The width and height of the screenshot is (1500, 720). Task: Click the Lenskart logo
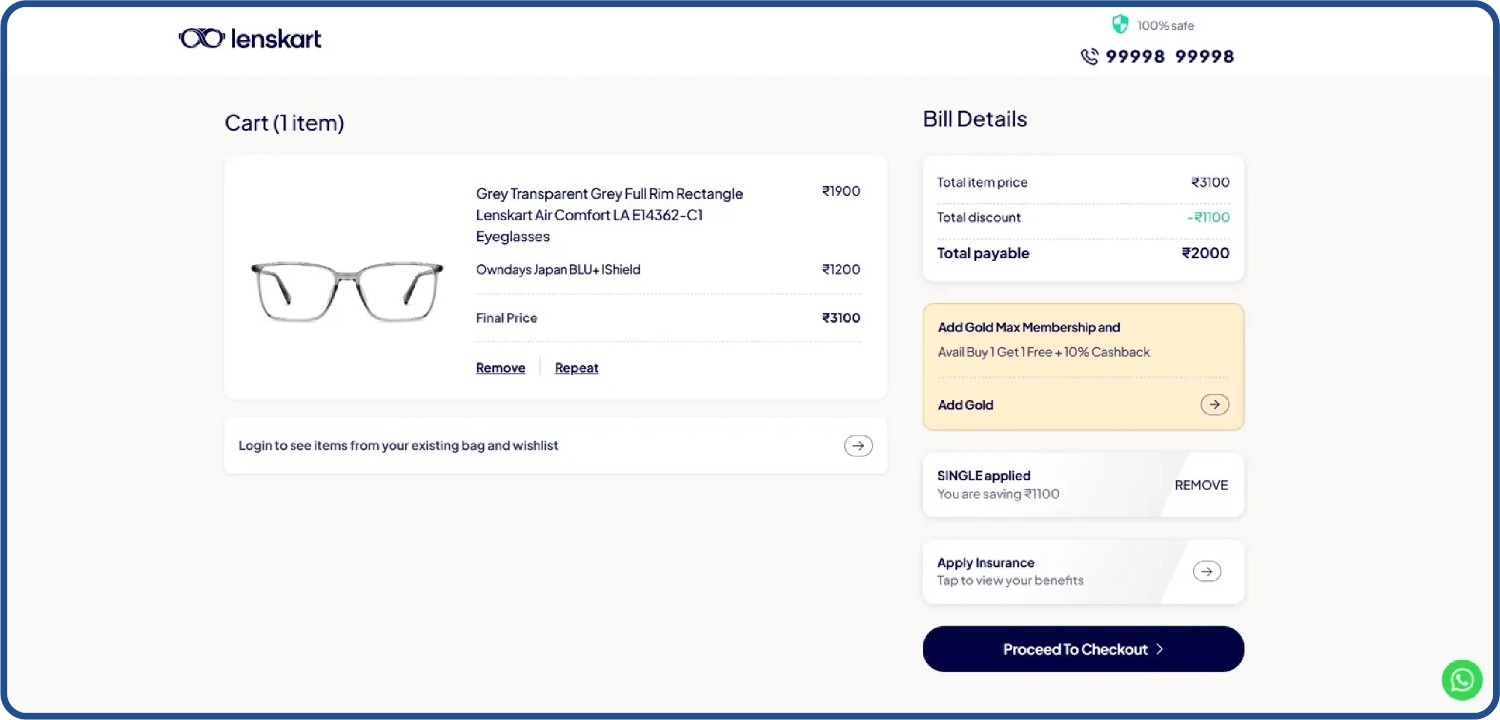[249, 38]
